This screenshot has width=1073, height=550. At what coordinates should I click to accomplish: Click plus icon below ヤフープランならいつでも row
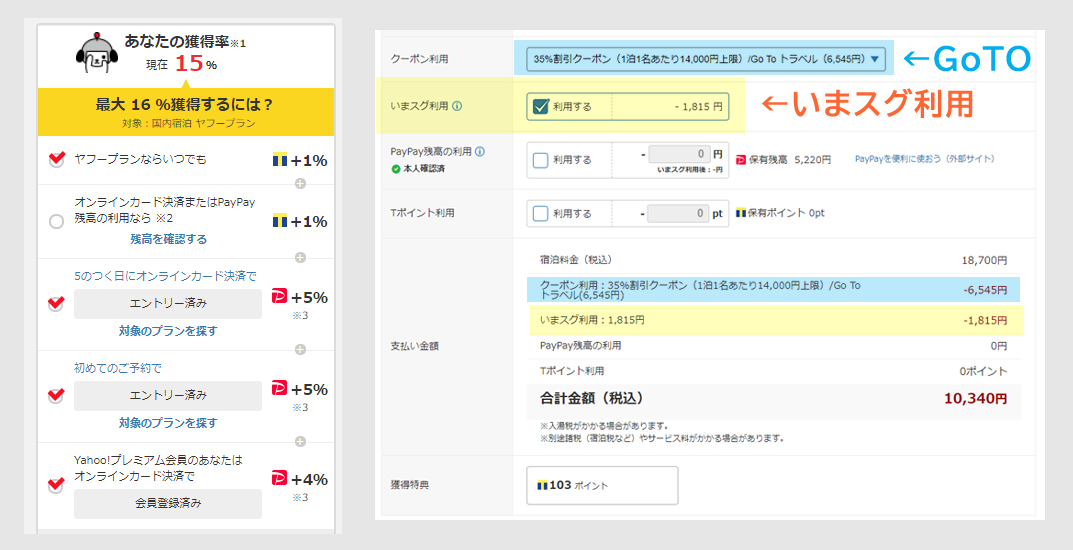[300, 183]
